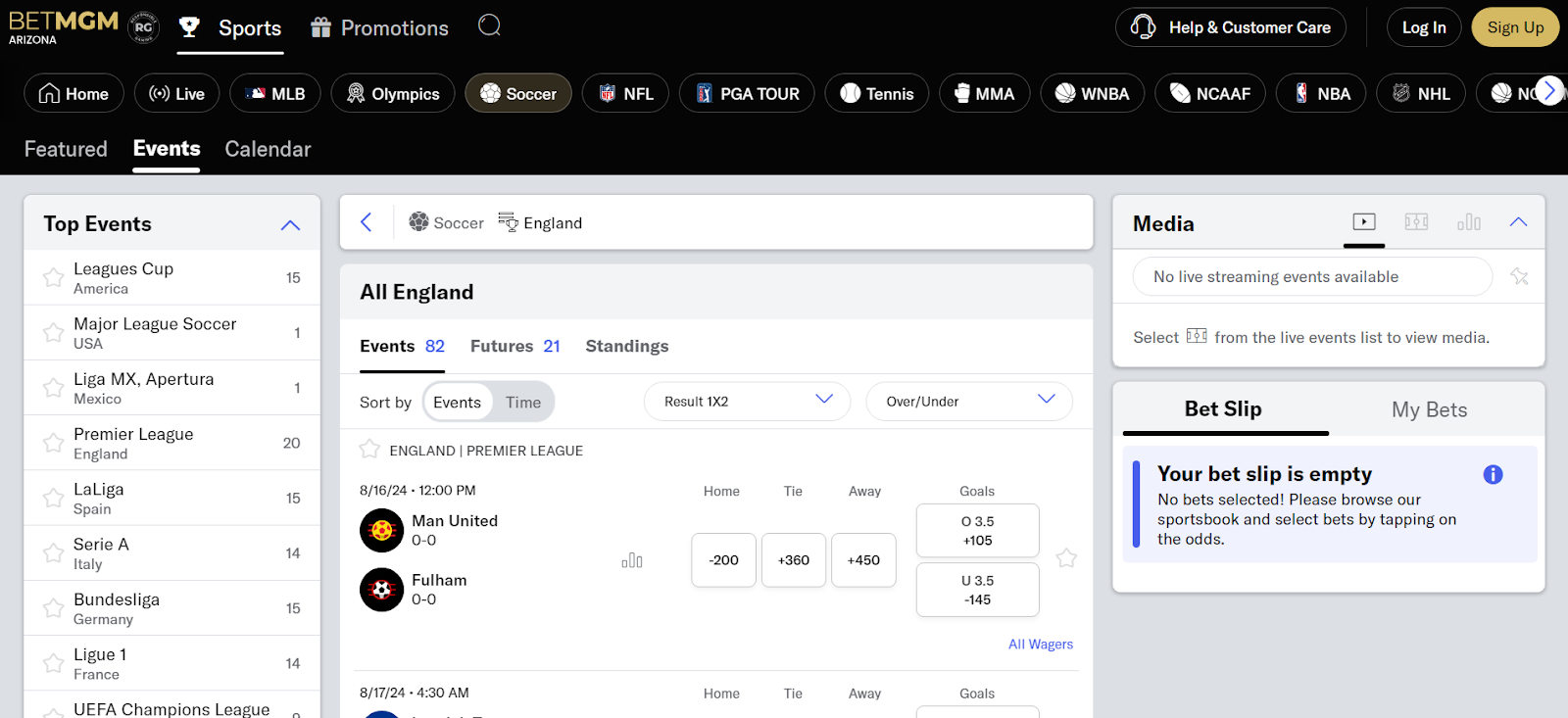Viewport: 1568px width, 718px height.
Task: Select the NBA sport pill
Action: [1321, 94]
